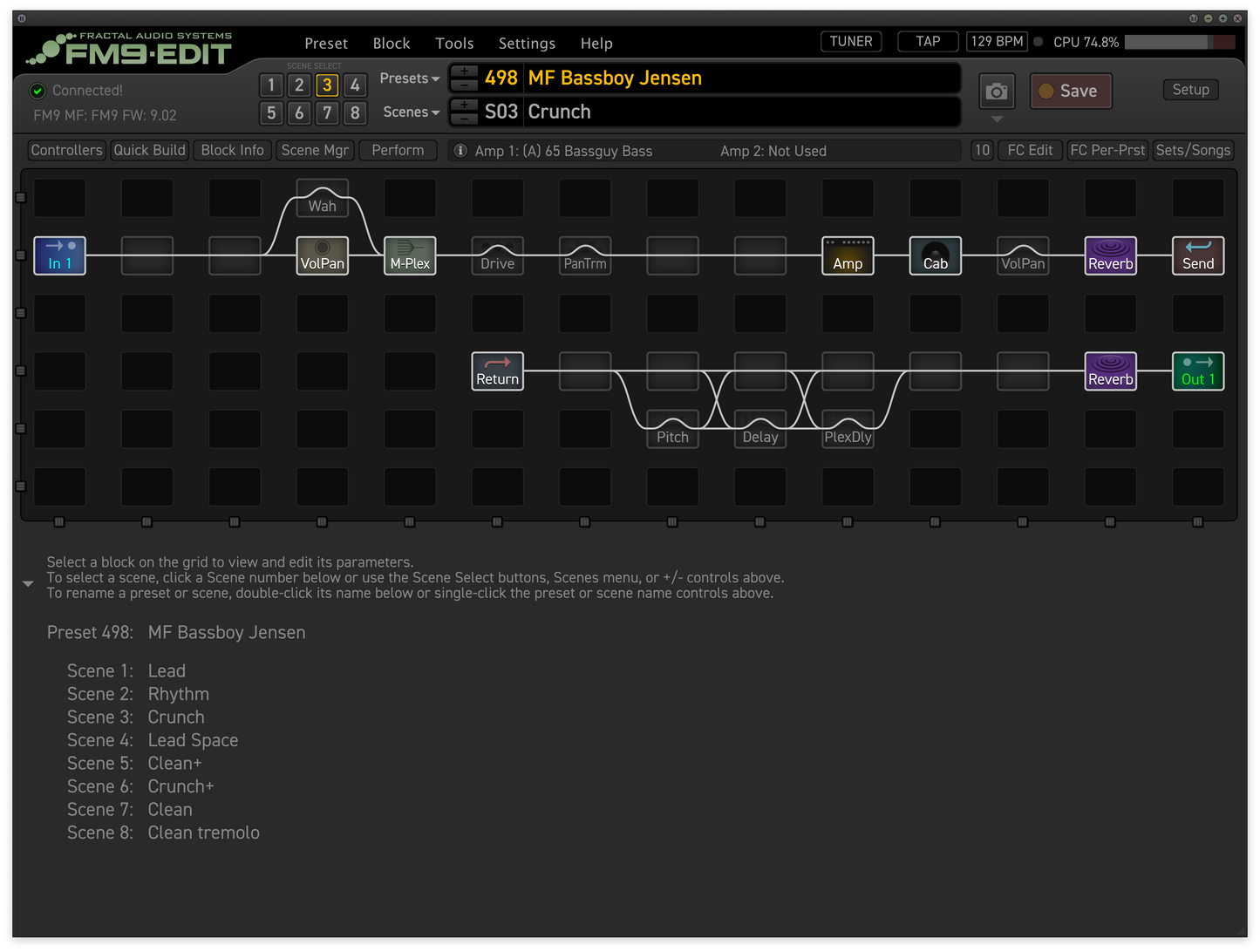Collapse the bottom info panel with its disclosure triangle
Image resolution: width=1260 pixels, height=952 pixels.
click(28, 582)
